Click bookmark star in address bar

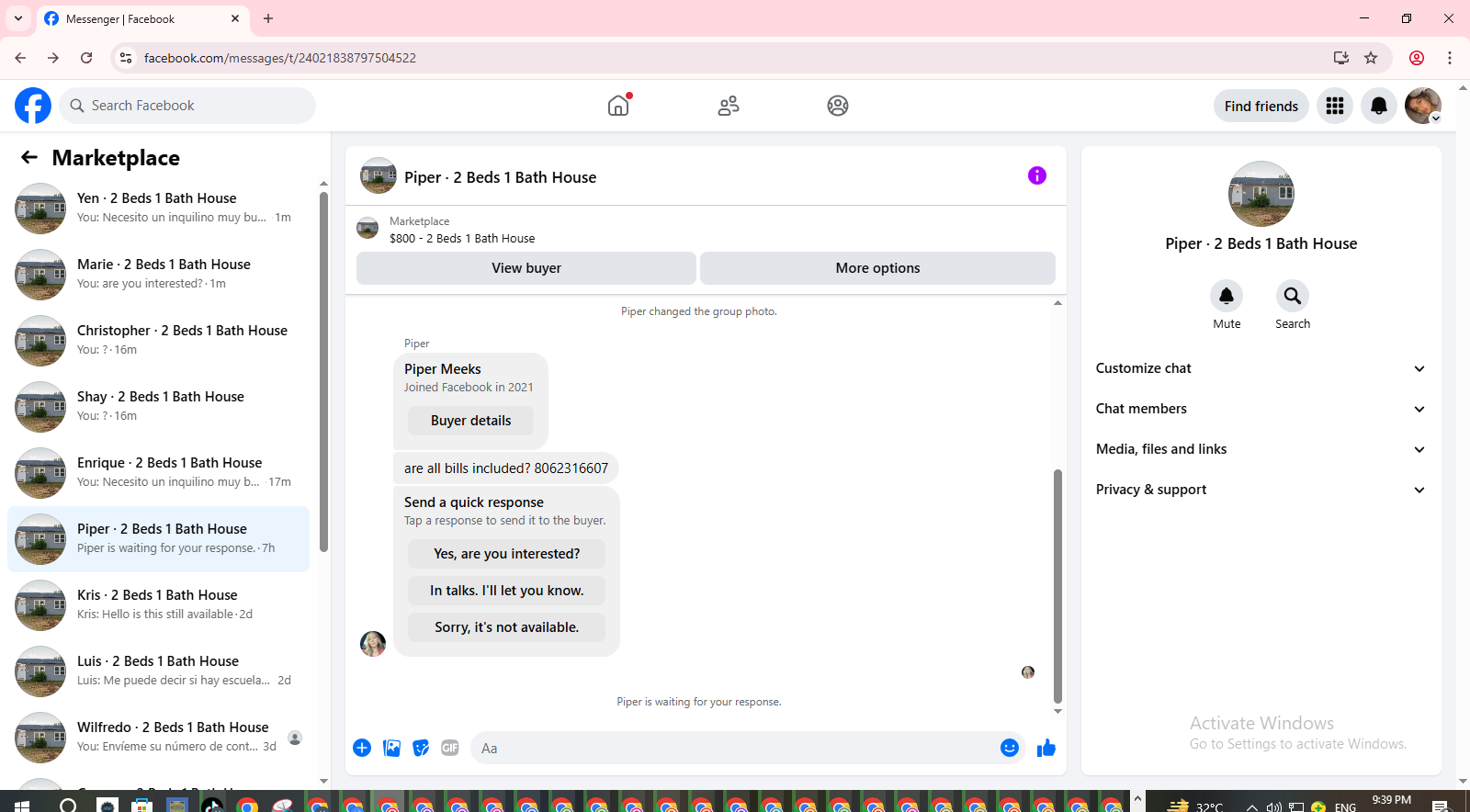pos(1371,58)
